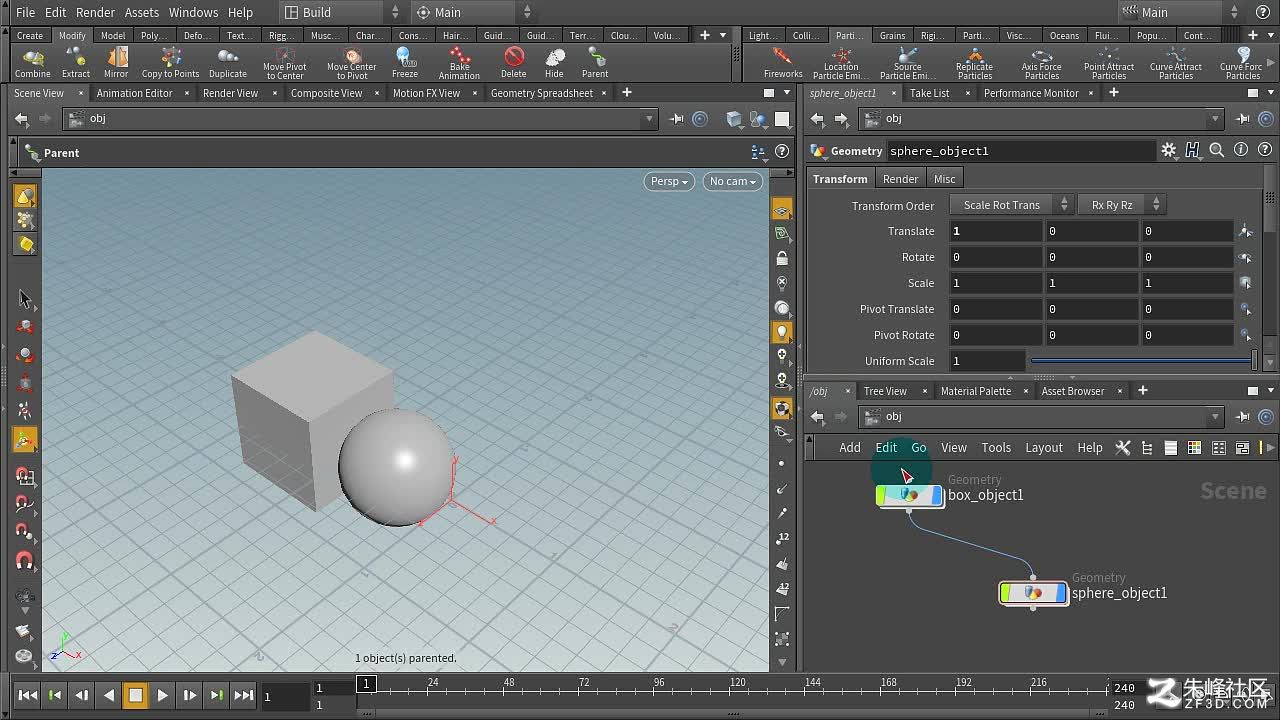Switch to the Geometry Spreadsheet tab

point(541,93)
